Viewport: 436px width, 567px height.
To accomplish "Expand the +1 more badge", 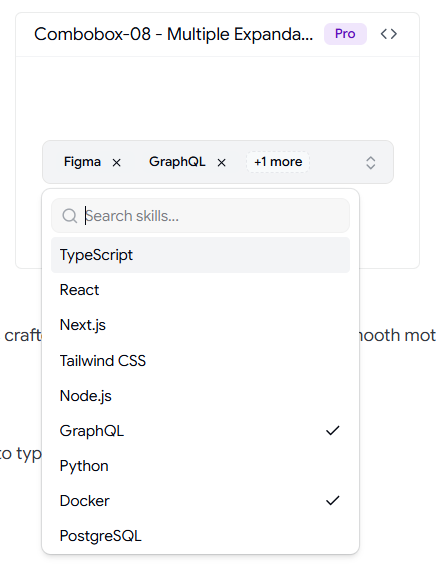I will (278, 162).
